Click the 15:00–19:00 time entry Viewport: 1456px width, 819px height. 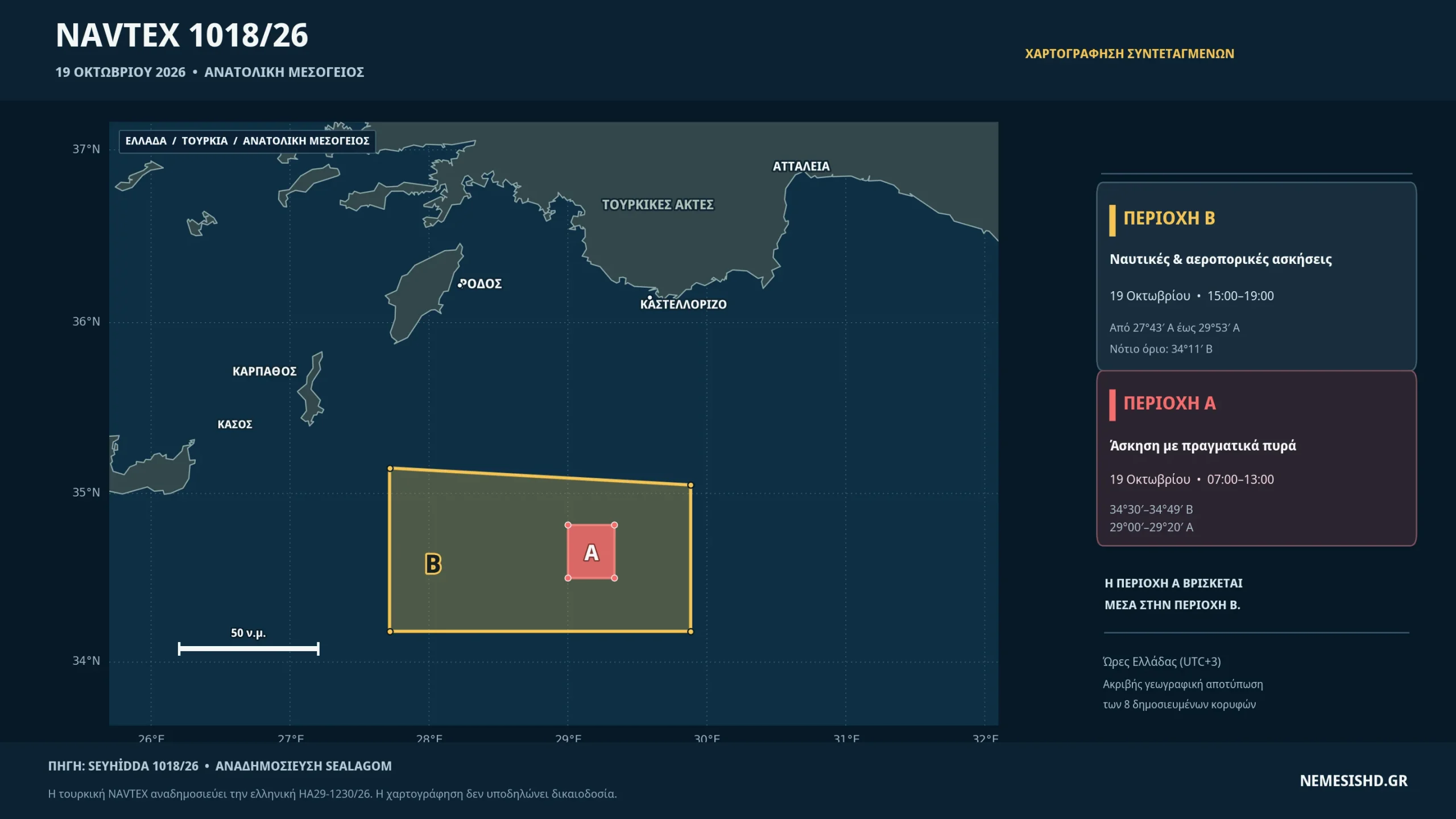[x=1240, y=296]
